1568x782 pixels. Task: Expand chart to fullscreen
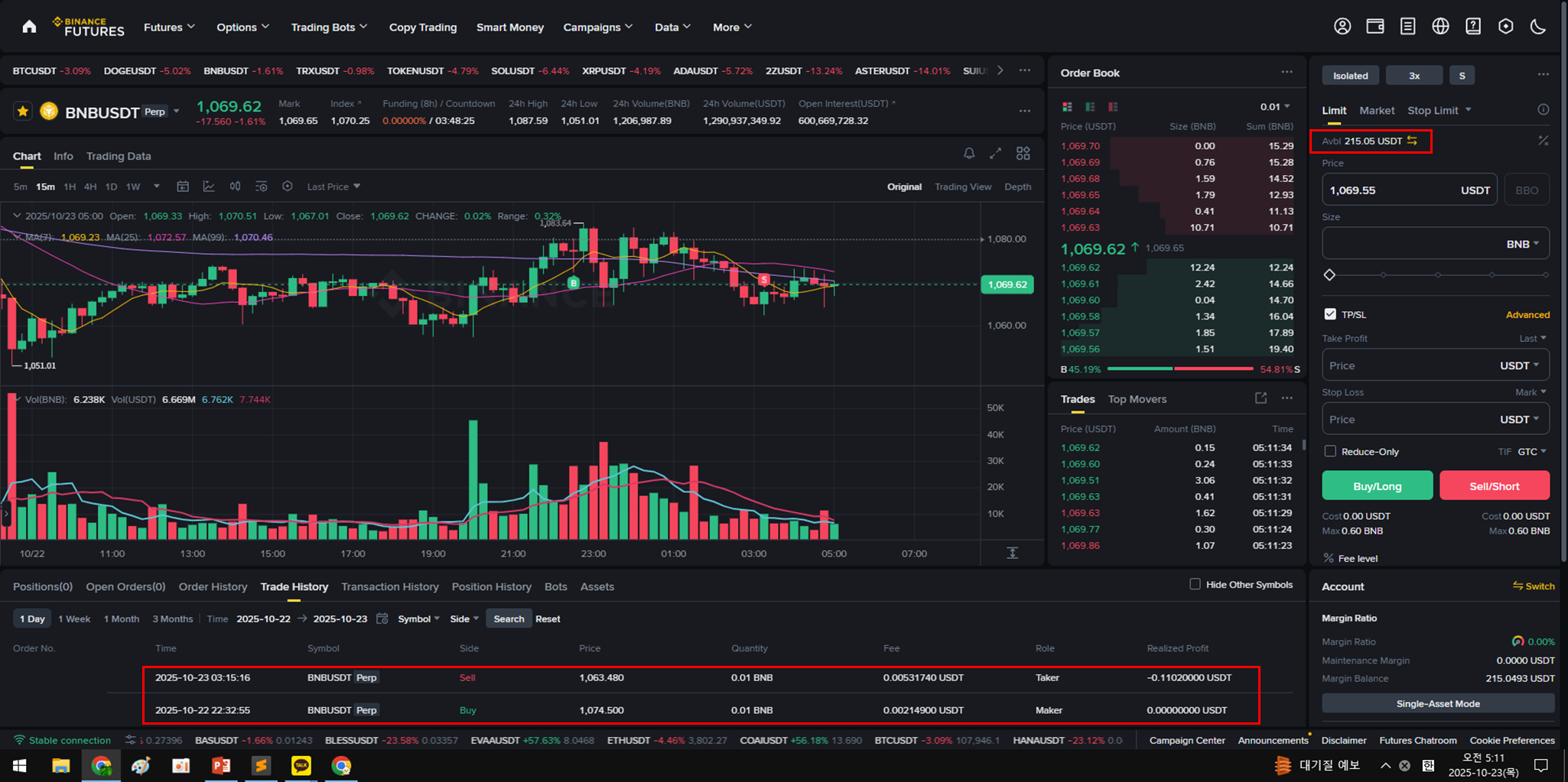tap(995, 154)
